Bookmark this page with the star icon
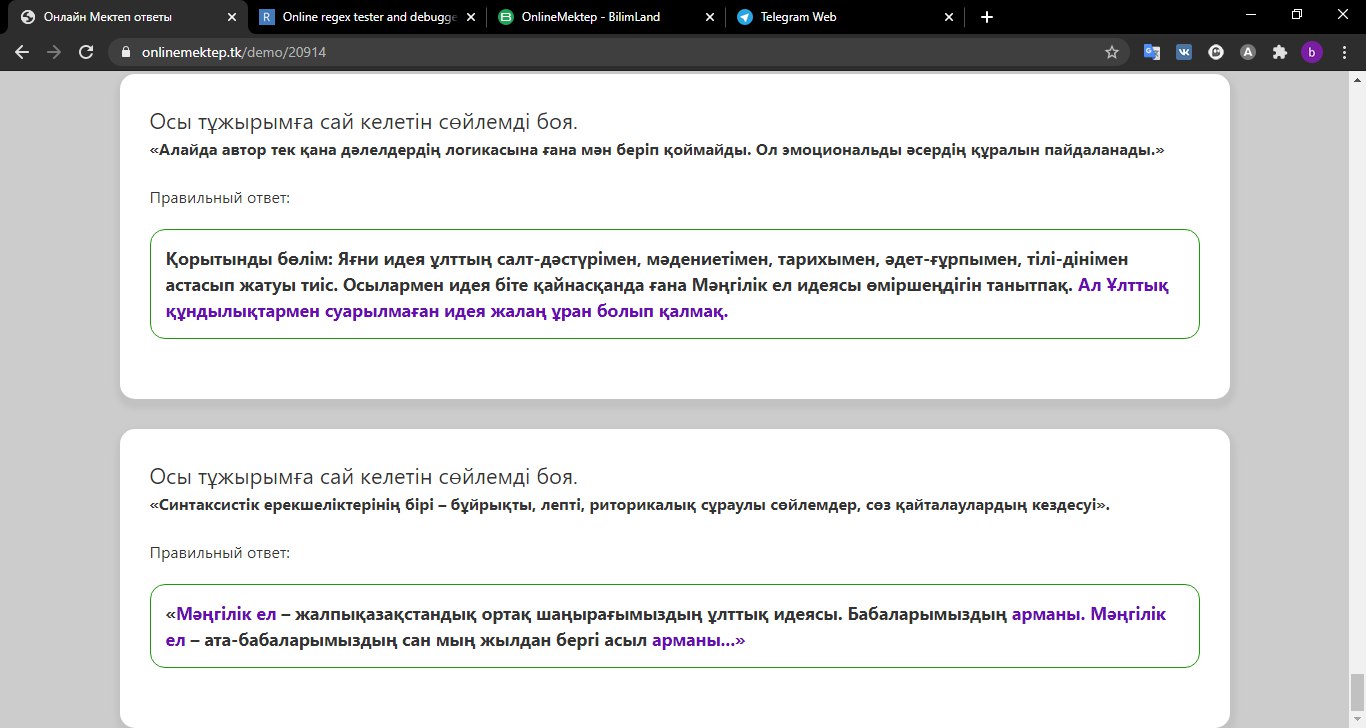This screenshot has height=728, width=1366. (x=1111, y=52)
